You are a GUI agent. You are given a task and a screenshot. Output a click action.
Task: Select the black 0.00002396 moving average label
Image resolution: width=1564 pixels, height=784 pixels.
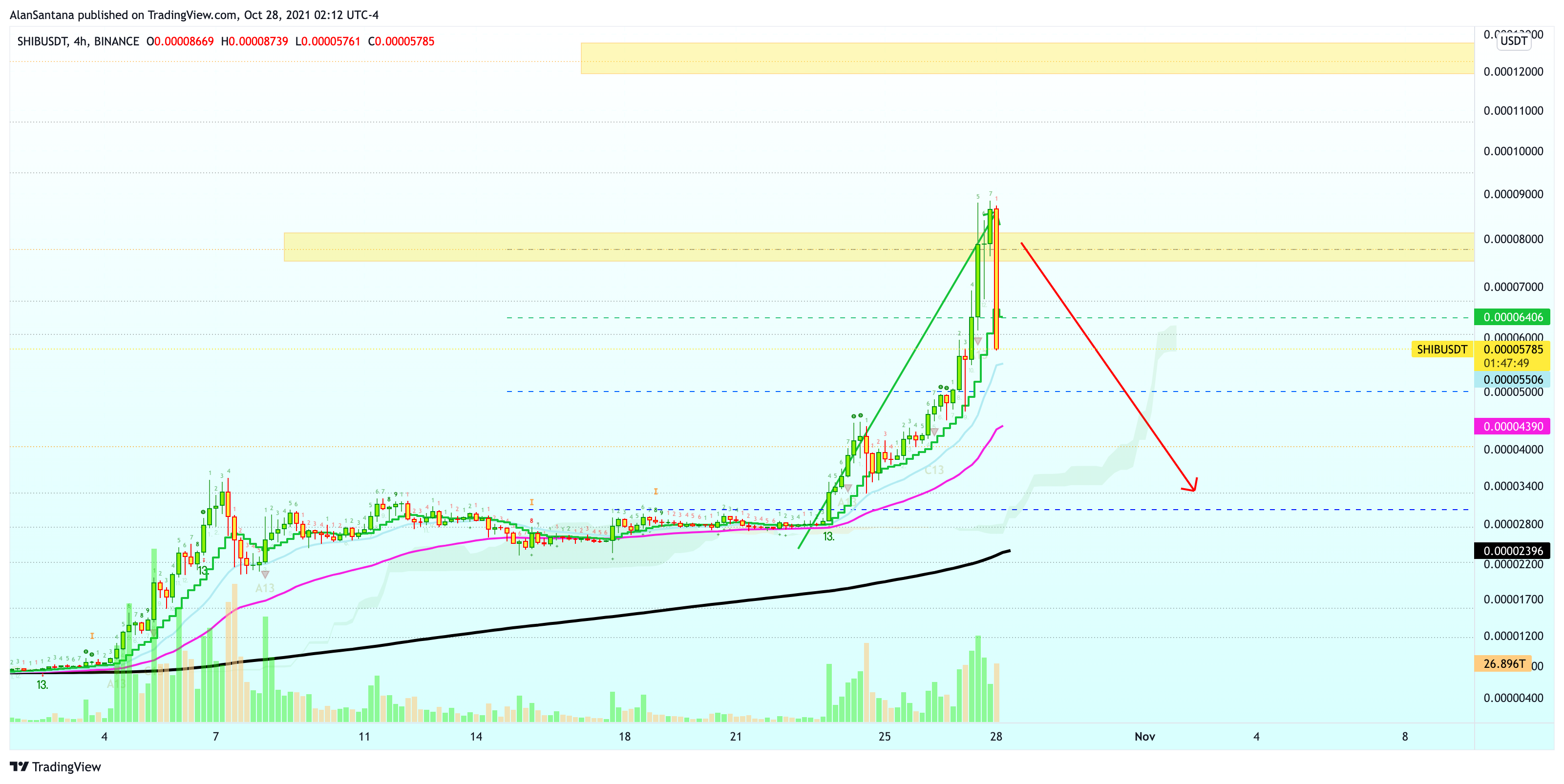pyautogui.click(x=1512, y=550)
